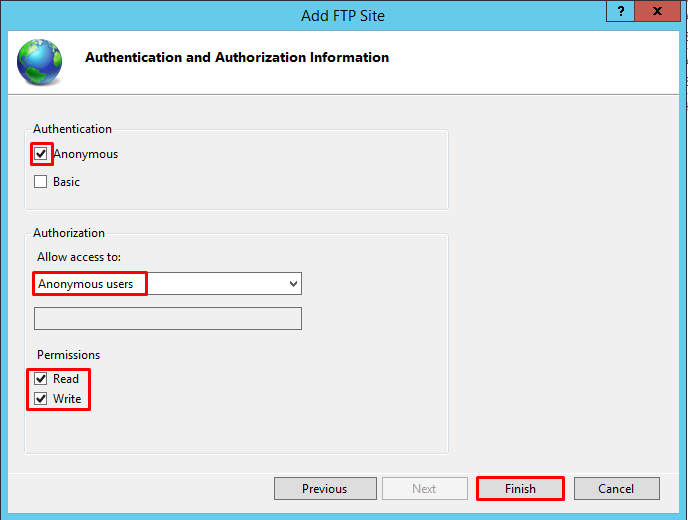
Task: Click the Authorization group label
Action: click(x=69, y=233)
